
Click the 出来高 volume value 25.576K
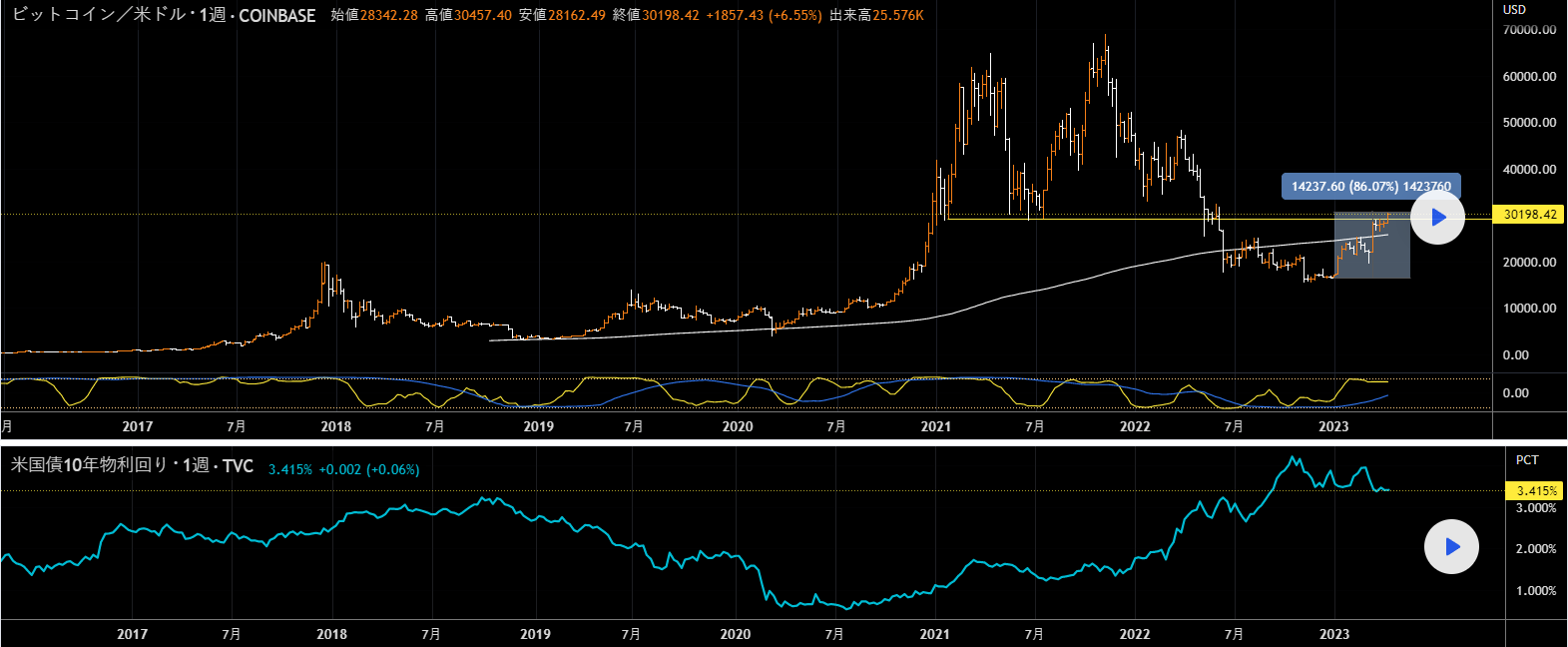tap(897, 16)
